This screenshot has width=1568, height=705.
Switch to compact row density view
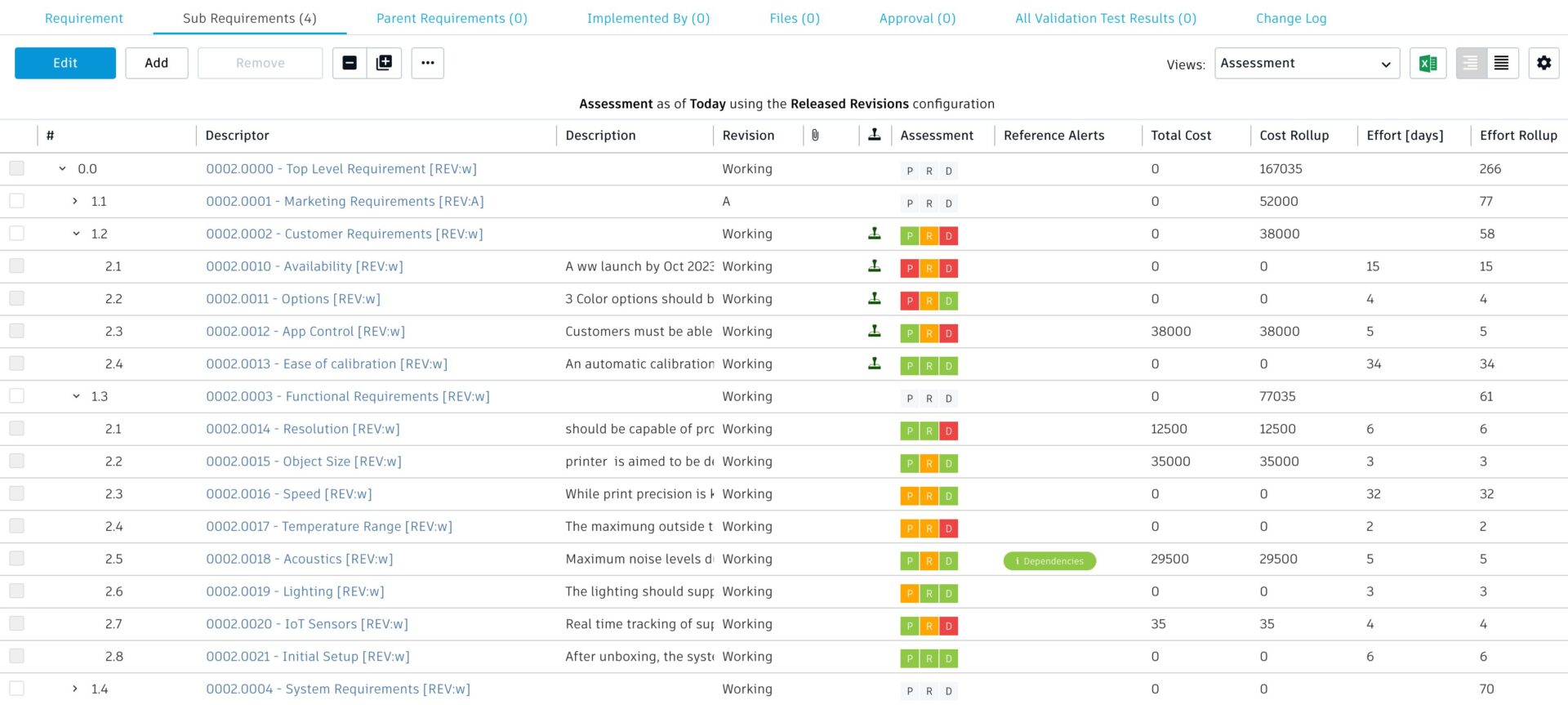click(1471, 63)
